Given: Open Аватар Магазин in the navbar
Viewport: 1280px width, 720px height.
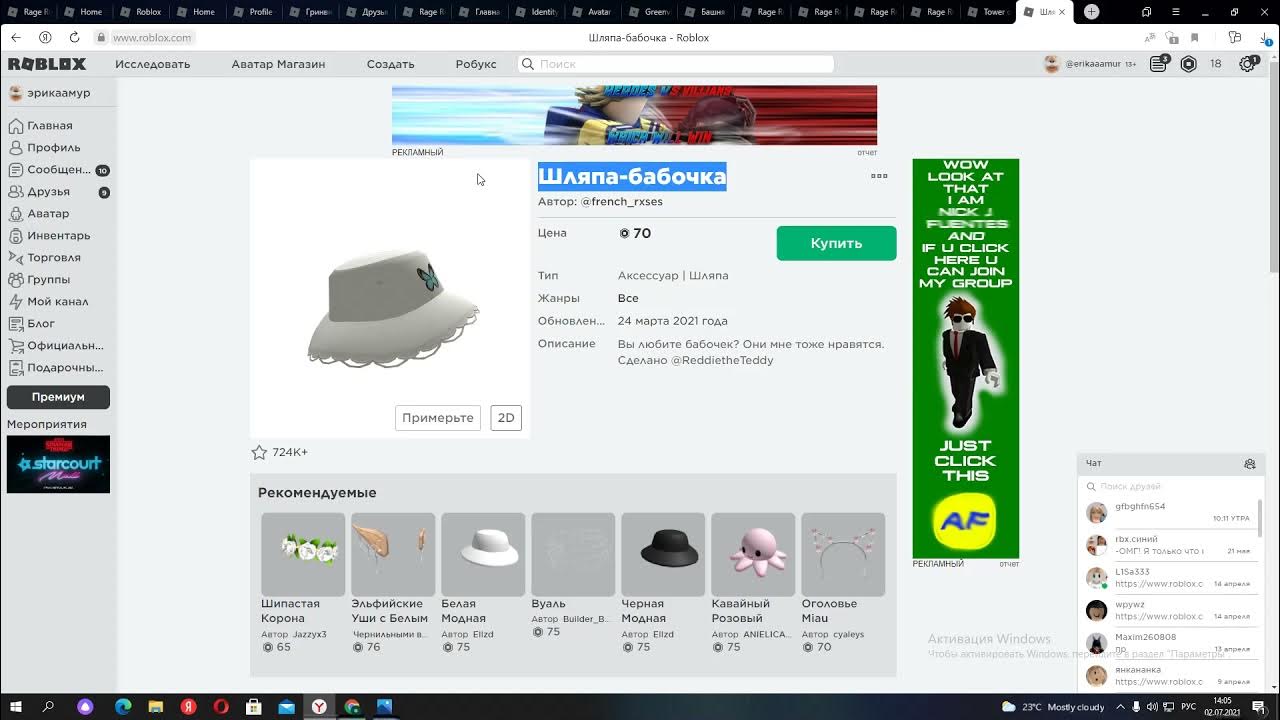Looking at the screenshot, I should [x=278, y=64].
